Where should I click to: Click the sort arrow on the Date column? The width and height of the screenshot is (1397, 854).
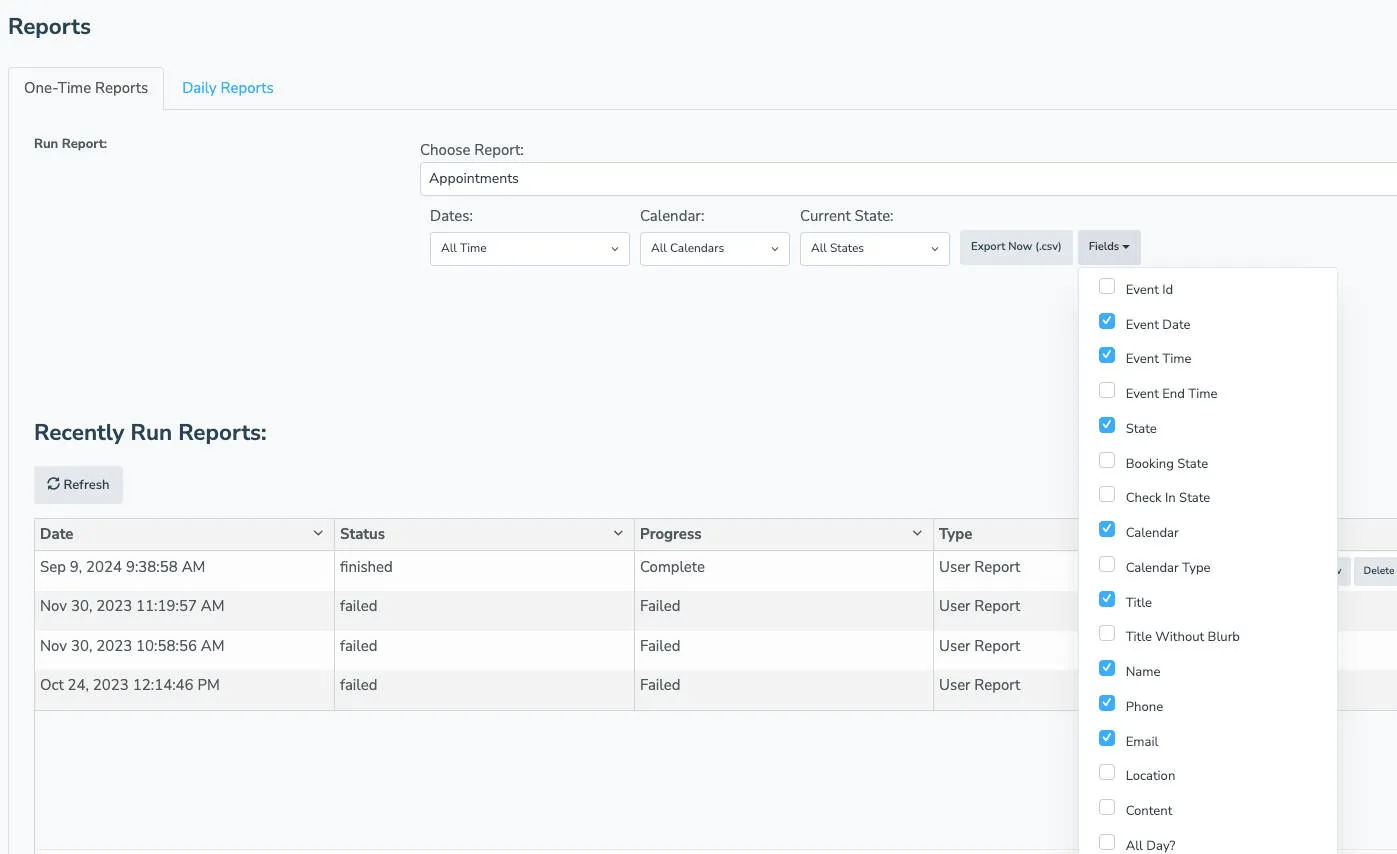(x=318, y=533)
